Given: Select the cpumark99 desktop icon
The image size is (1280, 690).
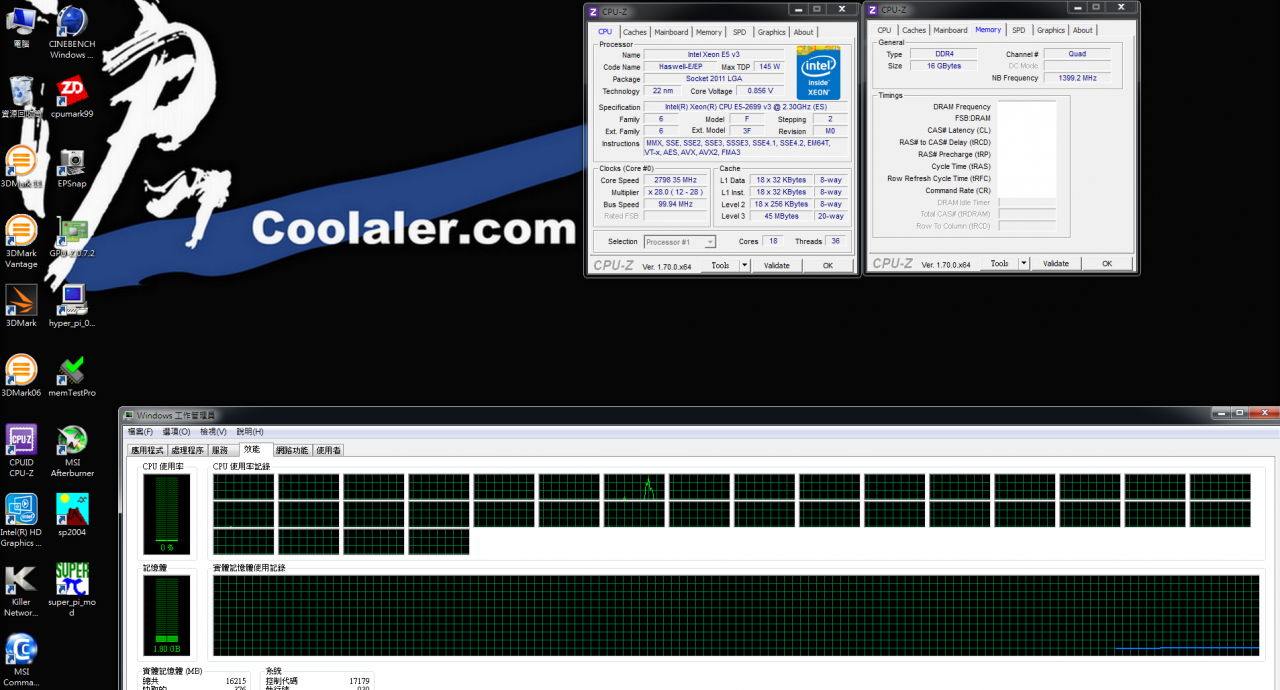Looking at the screenshot, I should pos(71,97).
